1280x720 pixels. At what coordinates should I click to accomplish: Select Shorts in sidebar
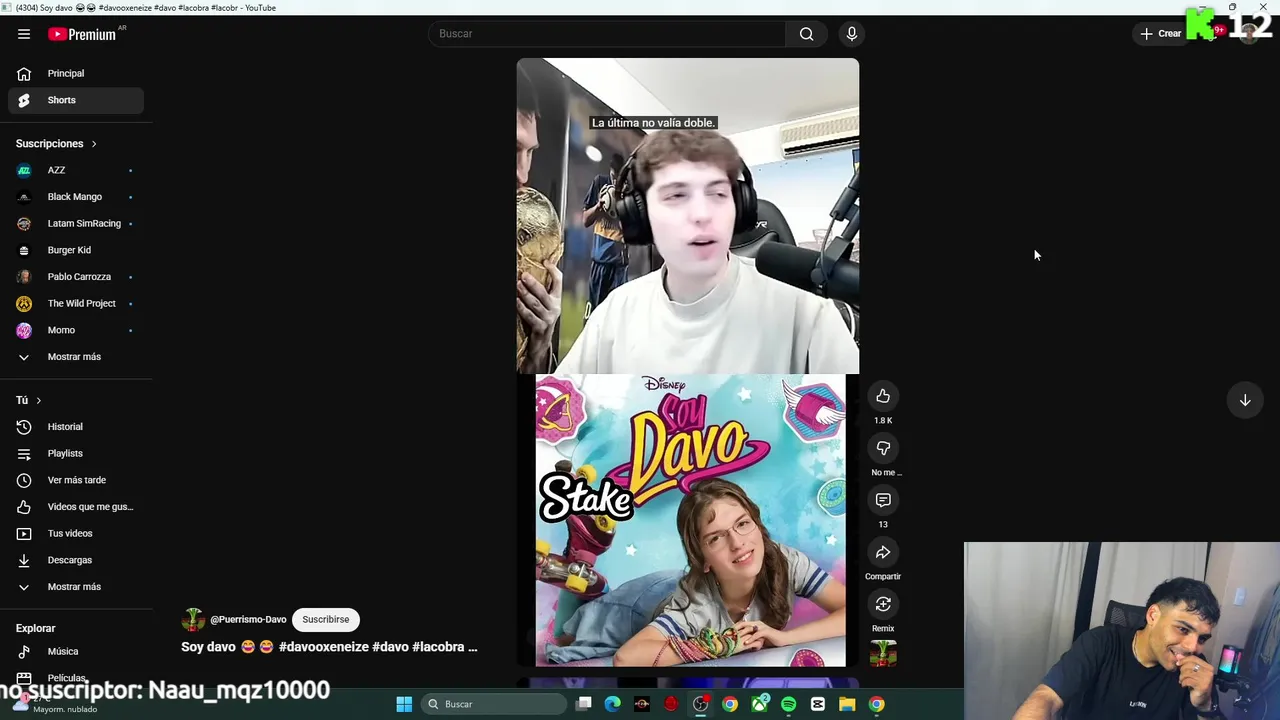tap(76, 100)
